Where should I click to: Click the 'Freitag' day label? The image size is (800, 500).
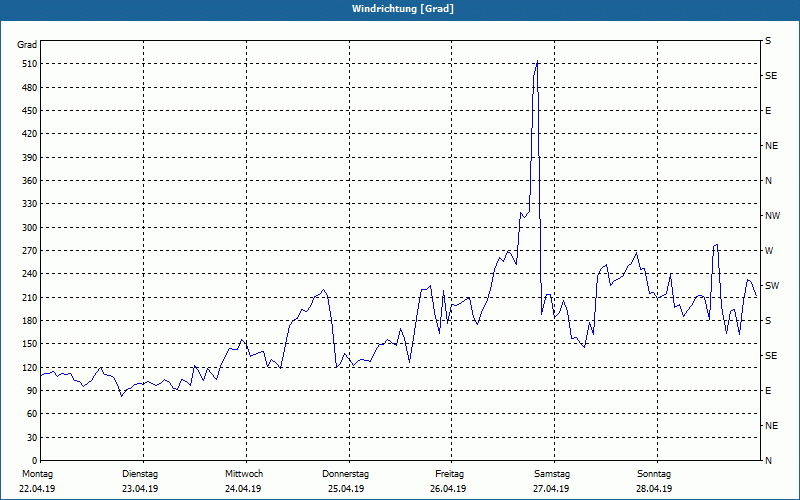[x=449, y=474]
